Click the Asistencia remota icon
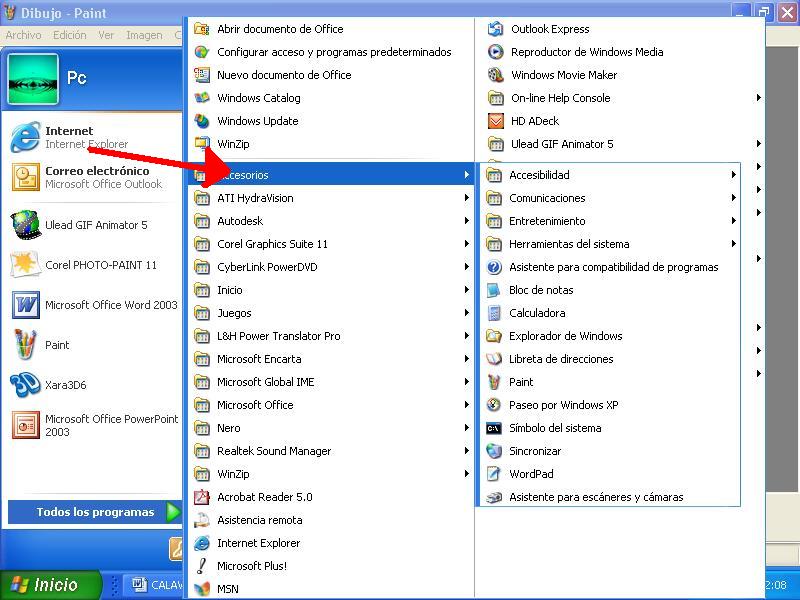 (202, 520)
